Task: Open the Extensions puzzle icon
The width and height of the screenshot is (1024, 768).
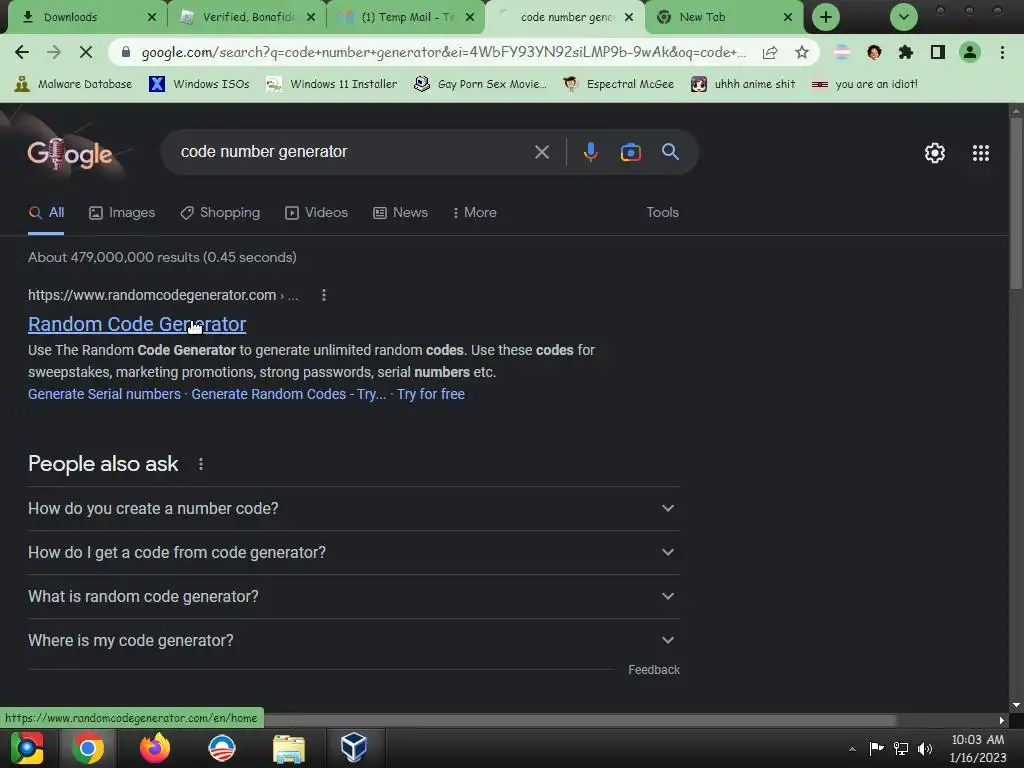Action: pos(906,52)
